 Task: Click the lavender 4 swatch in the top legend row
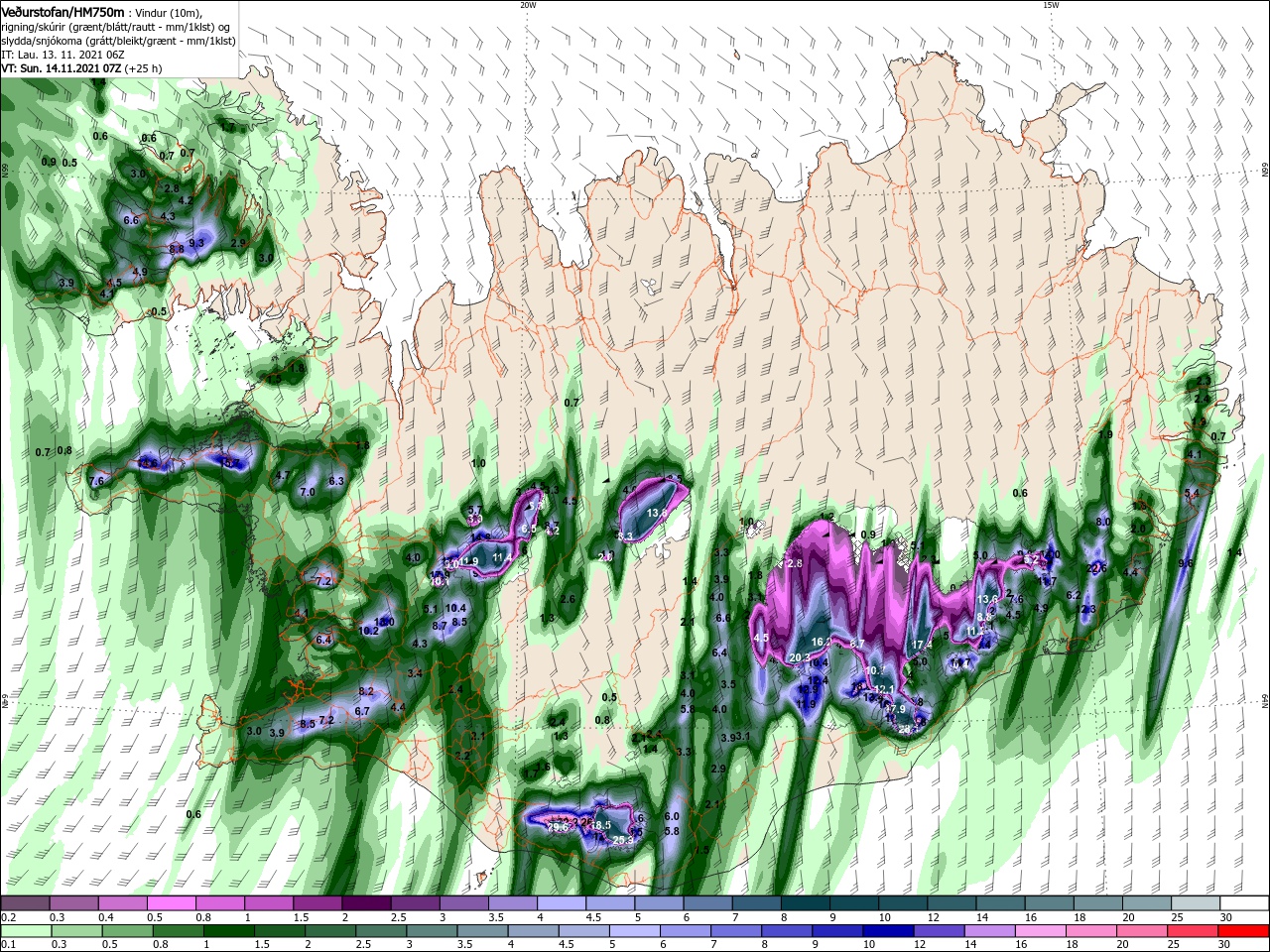561,903
